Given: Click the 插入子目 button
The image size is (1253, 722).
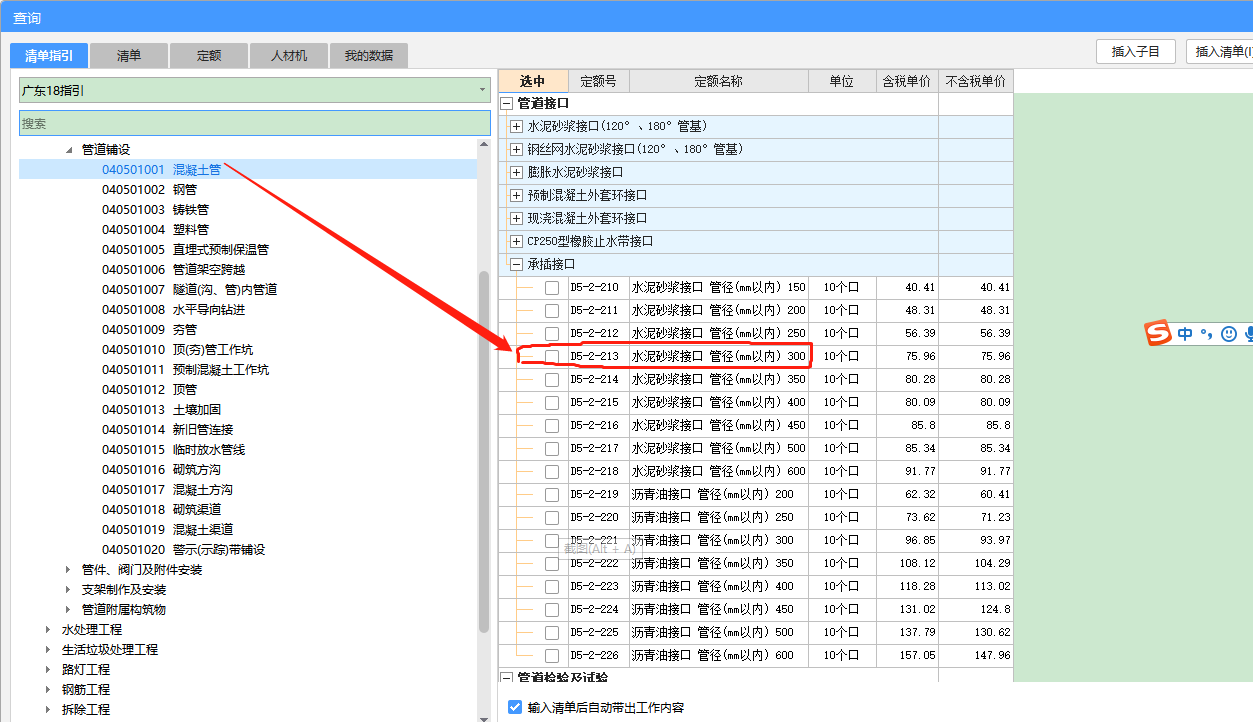Looking at the screenshot, I should click(1136, 52).
